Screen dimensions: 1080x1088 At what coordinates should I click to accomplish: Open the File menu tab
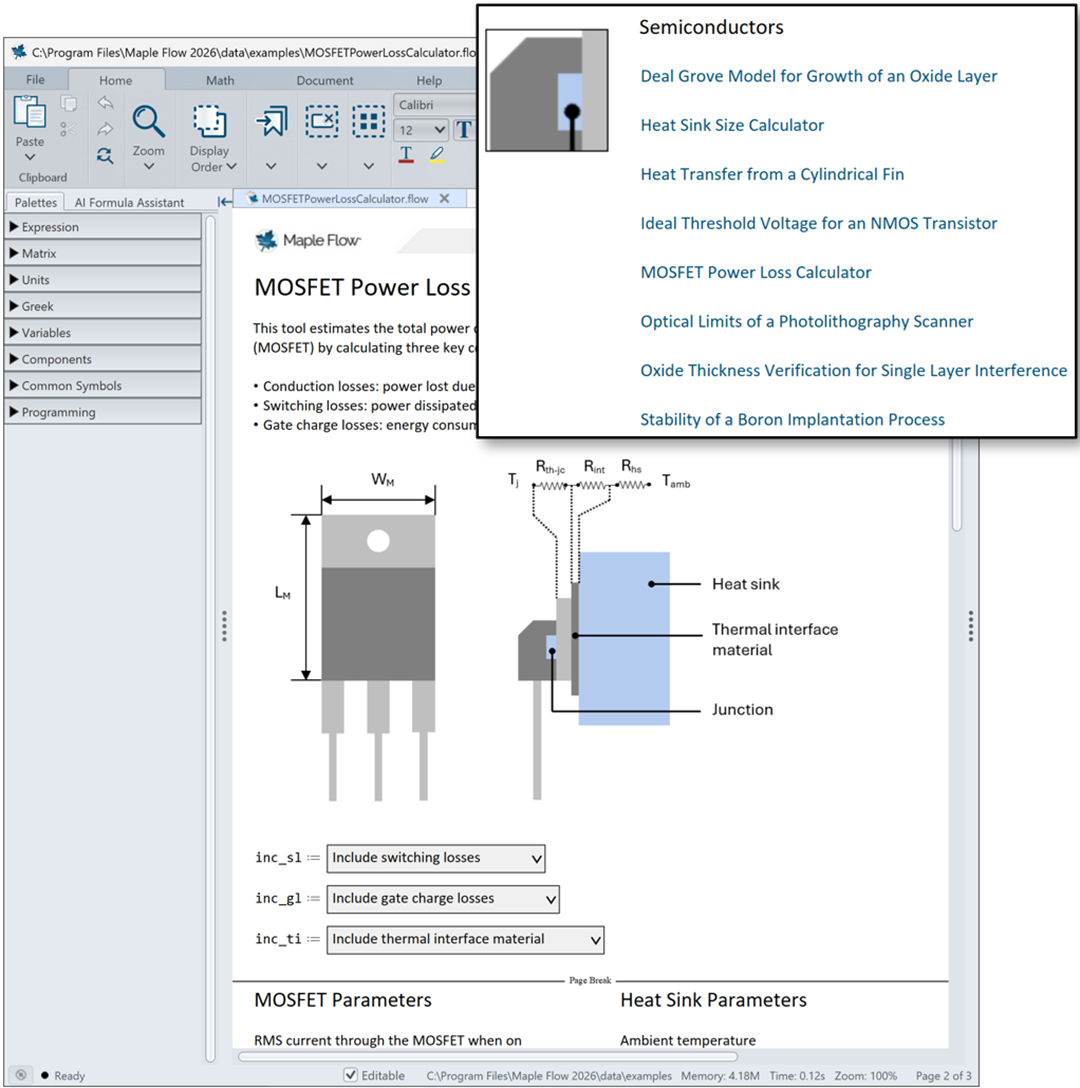[35, 80]
